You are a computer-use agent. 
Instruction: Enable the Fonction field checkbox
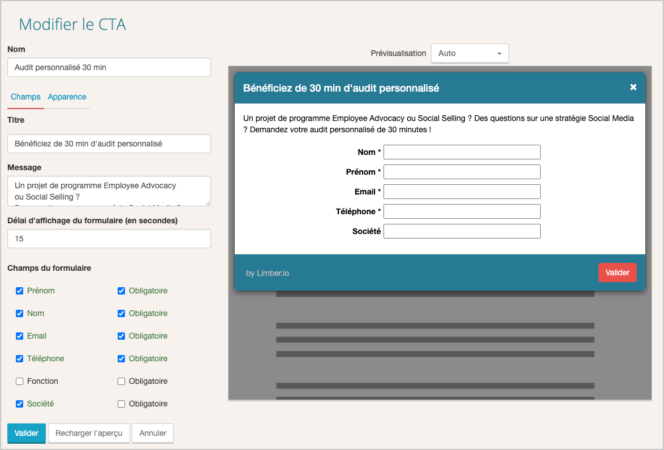coord(20,381)
